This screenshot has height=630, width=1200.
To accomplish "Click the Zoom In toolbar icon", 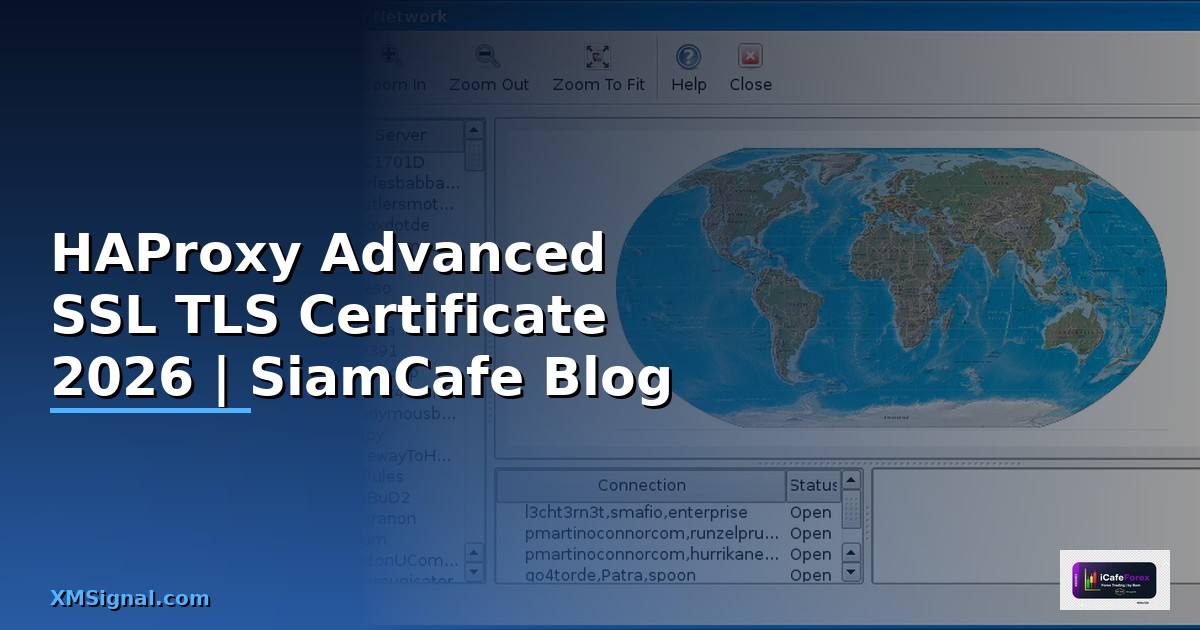I will [390, 57].
